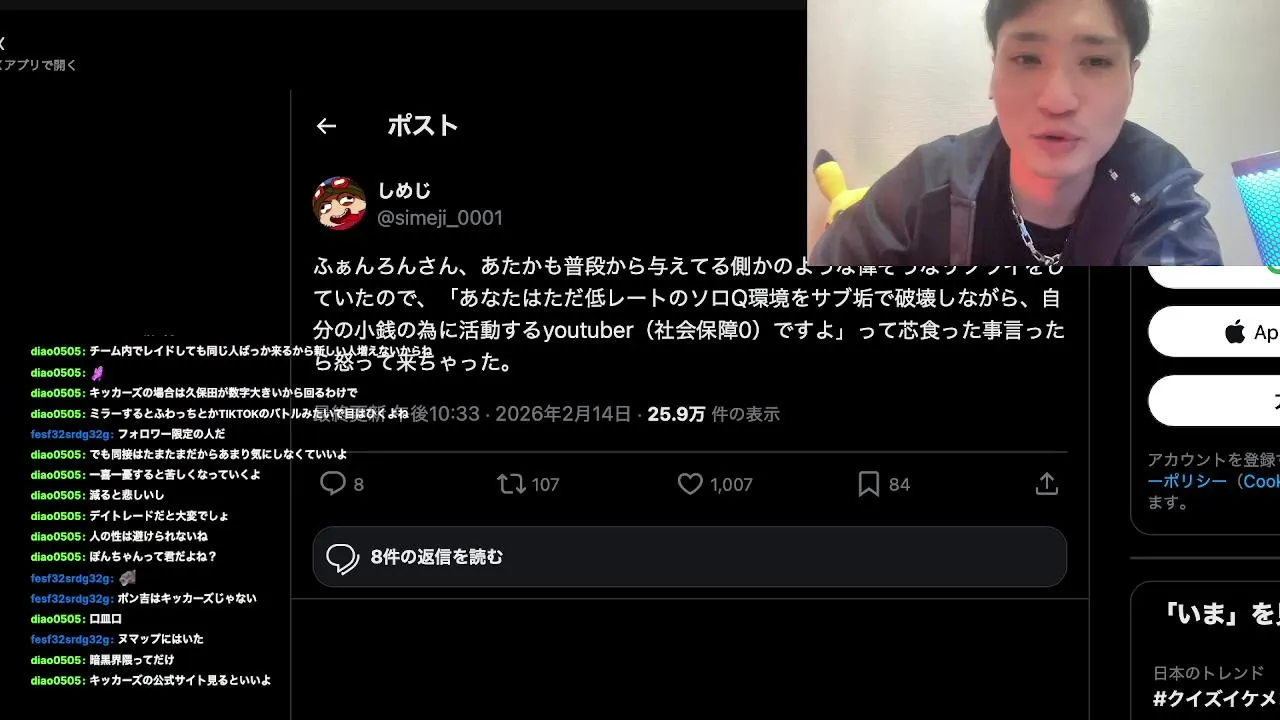Image resolution: width=1280 pixels, height=720 pixels.
Task: Click the share upload icon
Action: coord(1047,484)
